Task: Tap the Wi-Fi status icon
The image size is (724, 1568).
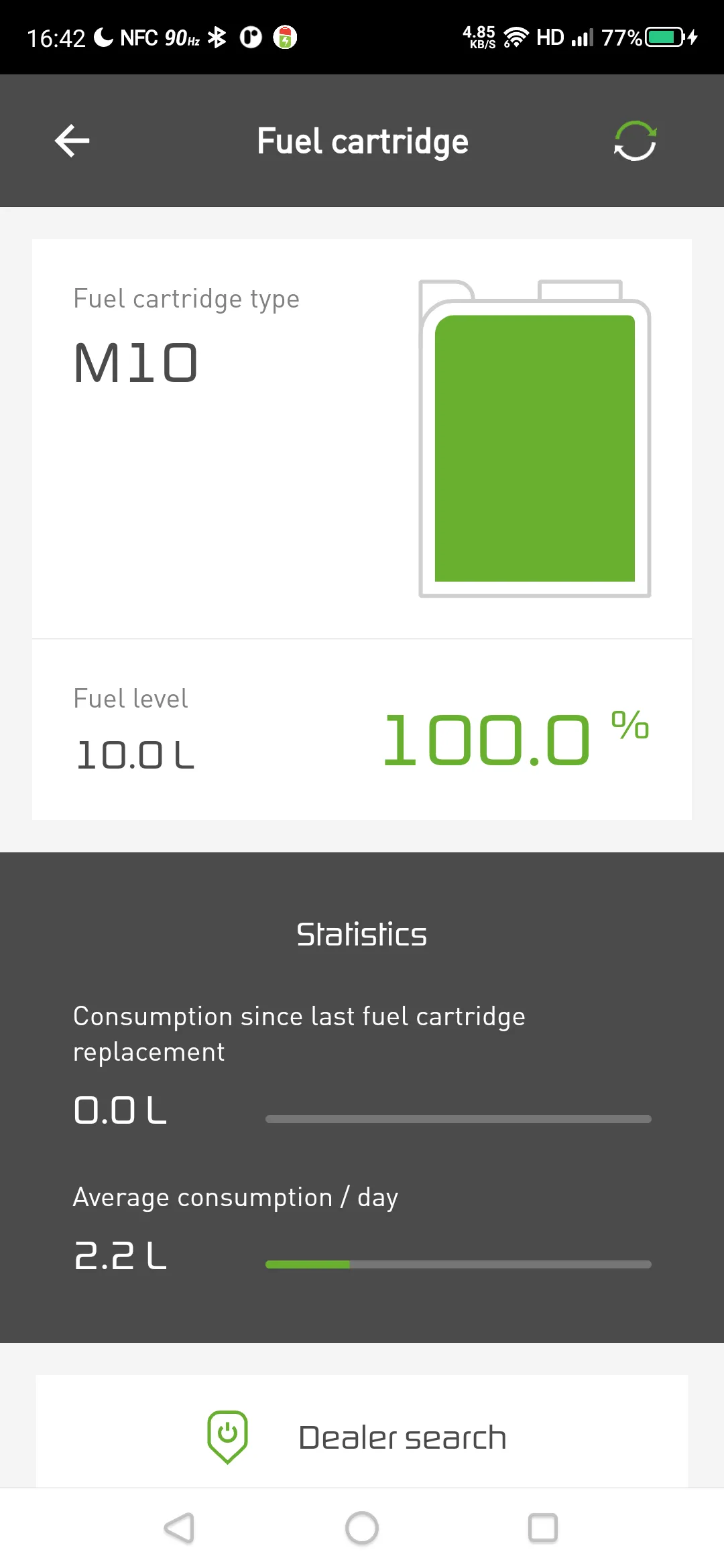Action: pyautogui.click(x=516, y=37)
